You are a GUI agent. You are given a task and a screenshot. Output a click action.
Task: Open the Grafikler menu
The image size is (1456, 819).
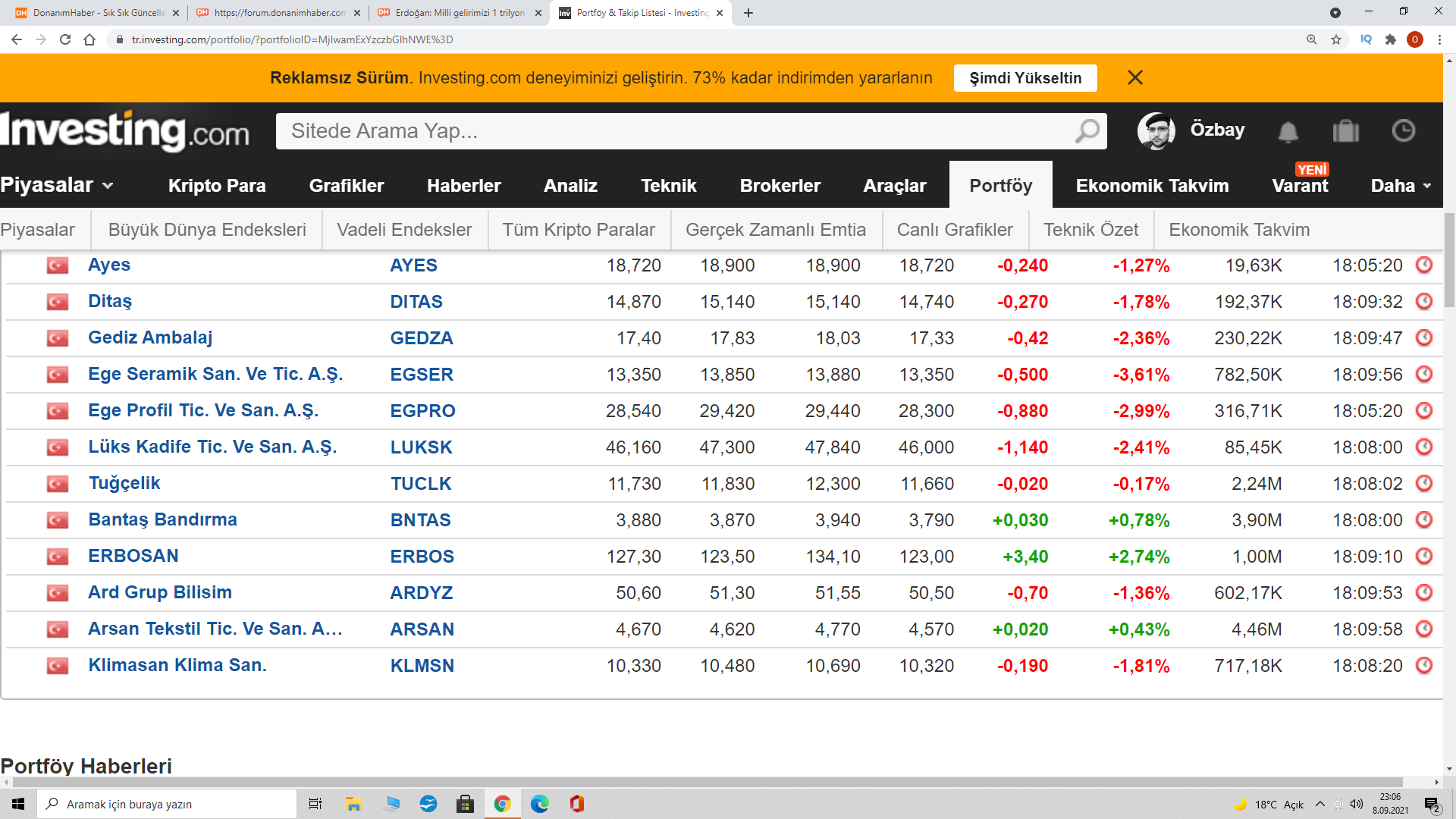(347, 186)
